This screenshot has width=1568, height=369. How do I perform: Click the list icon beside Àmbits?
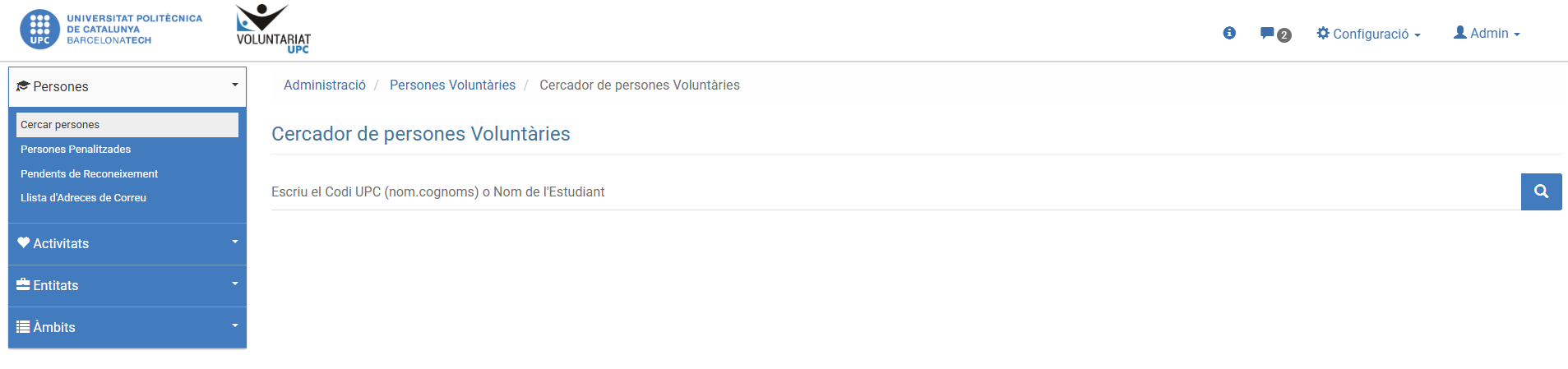point(23,326)
